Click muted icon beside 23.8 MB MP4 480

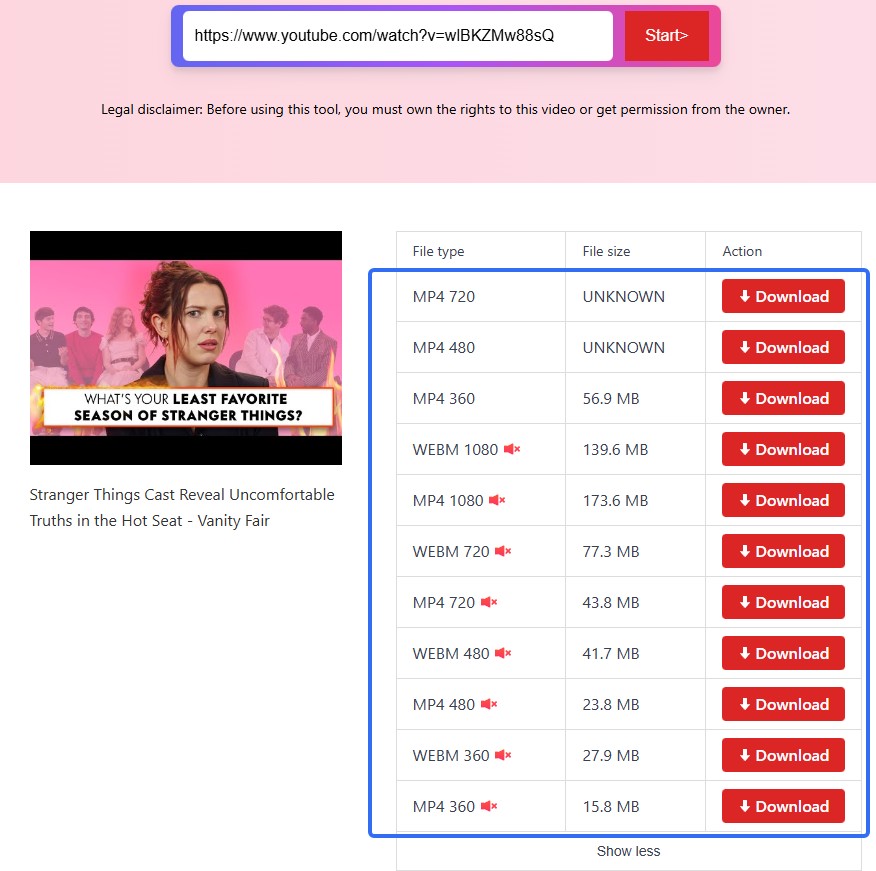coord(489,705)
